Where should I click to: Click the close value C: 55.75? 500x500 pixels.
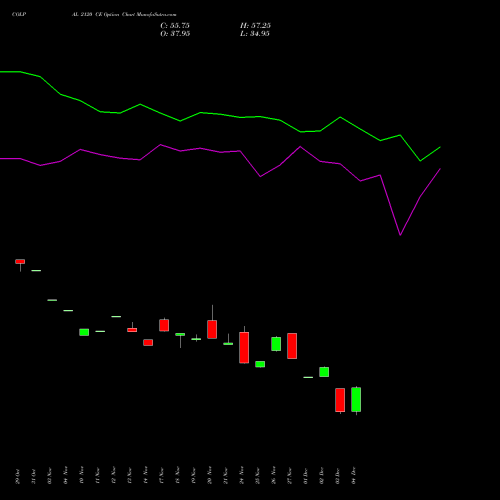[175, 26]
